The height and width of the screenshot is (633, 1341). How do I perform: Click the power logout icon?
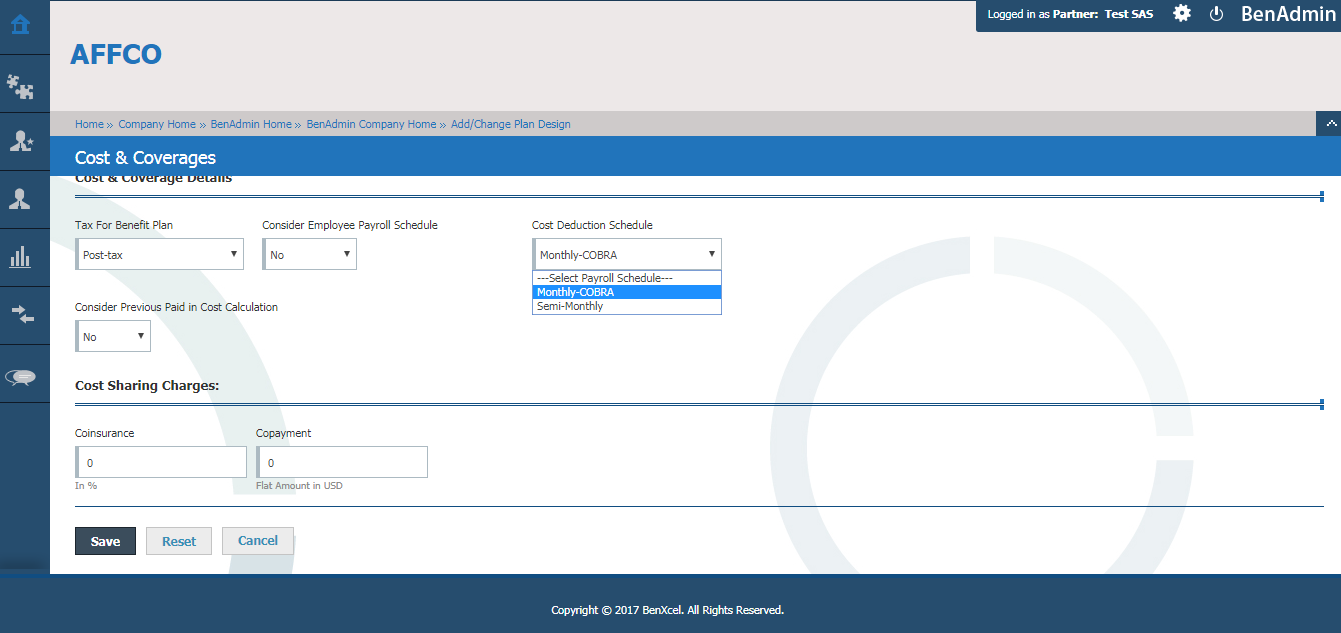tap(1217, 14)
